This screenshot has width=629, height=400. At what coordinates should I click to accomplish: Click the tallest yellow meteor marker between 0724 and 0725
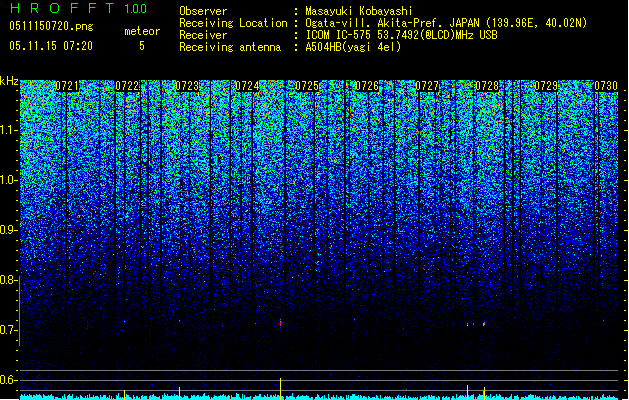[x=280, y=389]
